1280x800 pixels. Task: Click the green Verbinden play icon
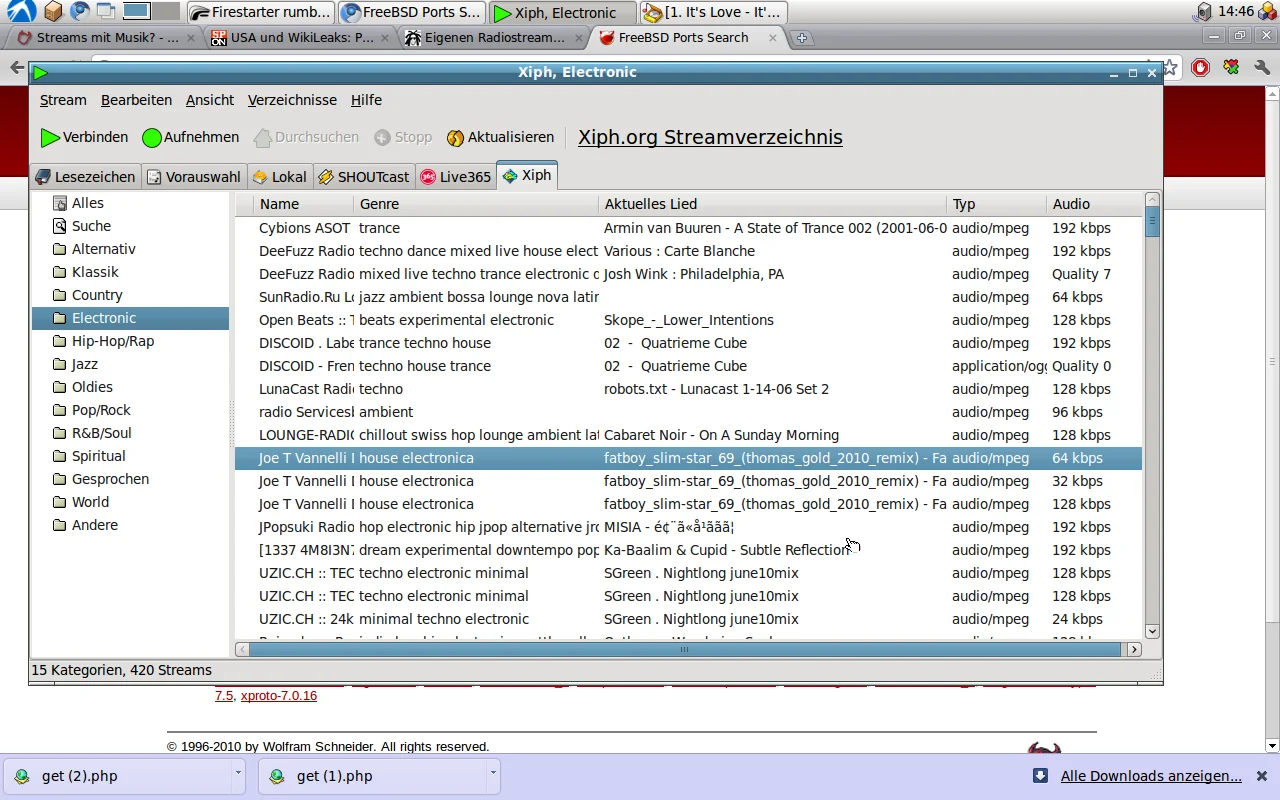(x=50, y=138)
